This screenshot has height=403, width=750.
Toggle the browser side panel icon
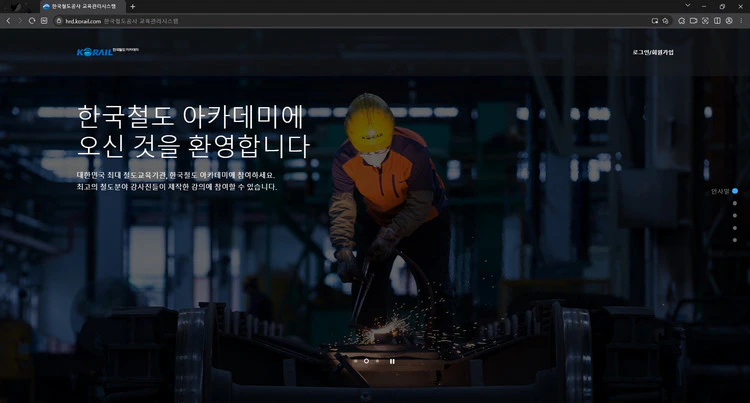click(x=717, y=21)
